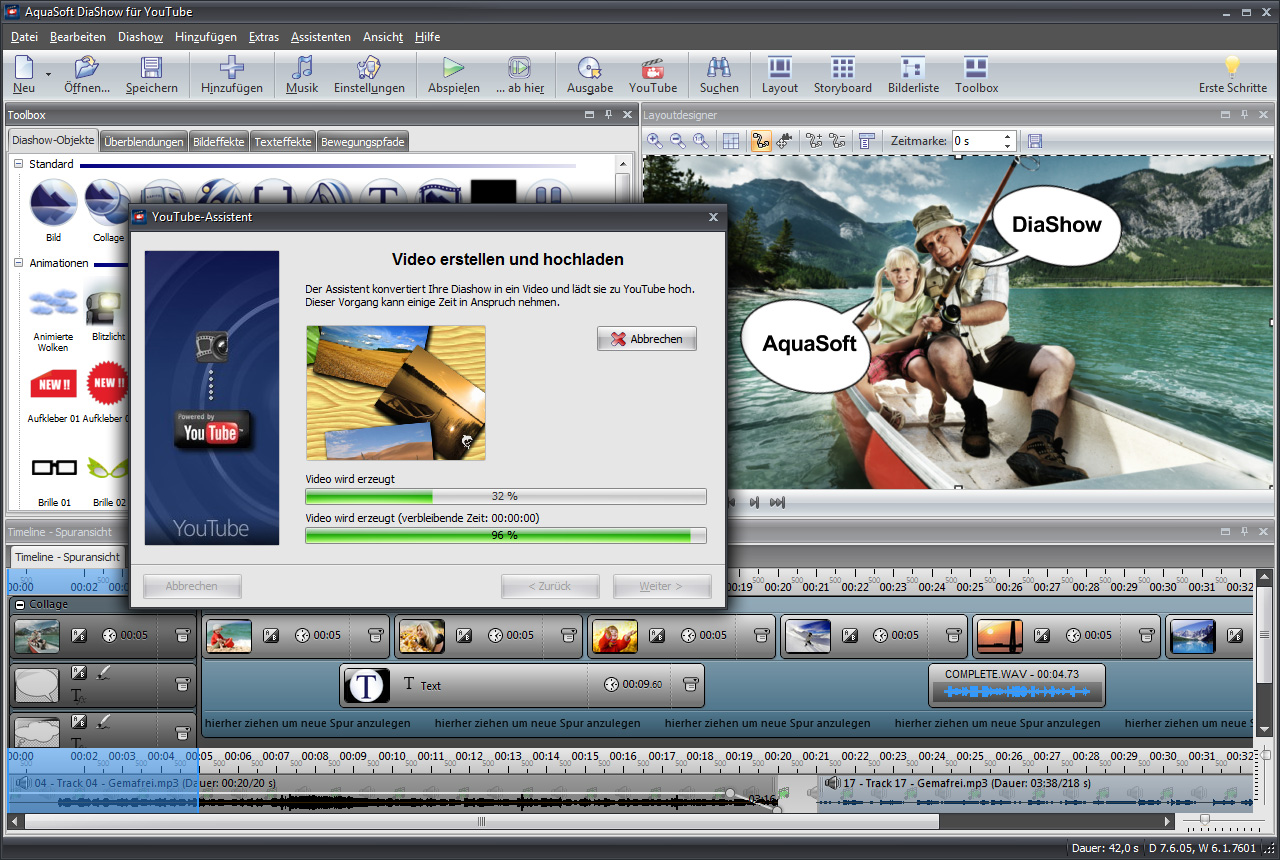This screenshot has width=1280, height=860.
Task: Click zoom out icon in Layoutdesigner
Action: [678, 141]
